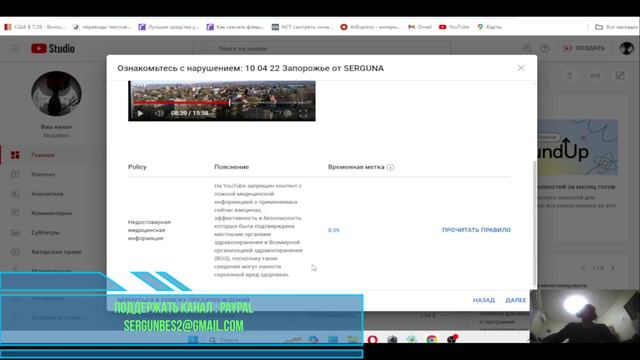Click the Policy column header
The height and width of the screenshot is (360, 640).
click(x=137, y=167)
